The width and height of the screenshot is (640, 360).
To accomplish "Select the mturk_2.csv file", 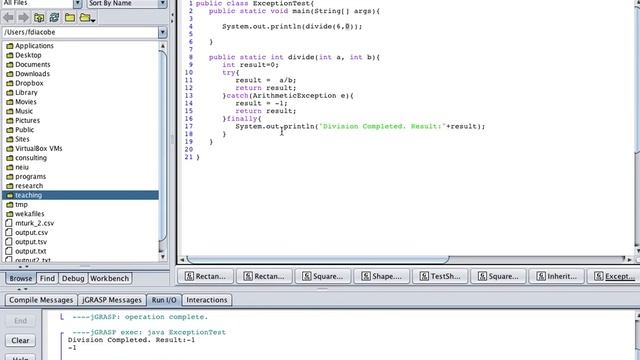I will point(34,223).
